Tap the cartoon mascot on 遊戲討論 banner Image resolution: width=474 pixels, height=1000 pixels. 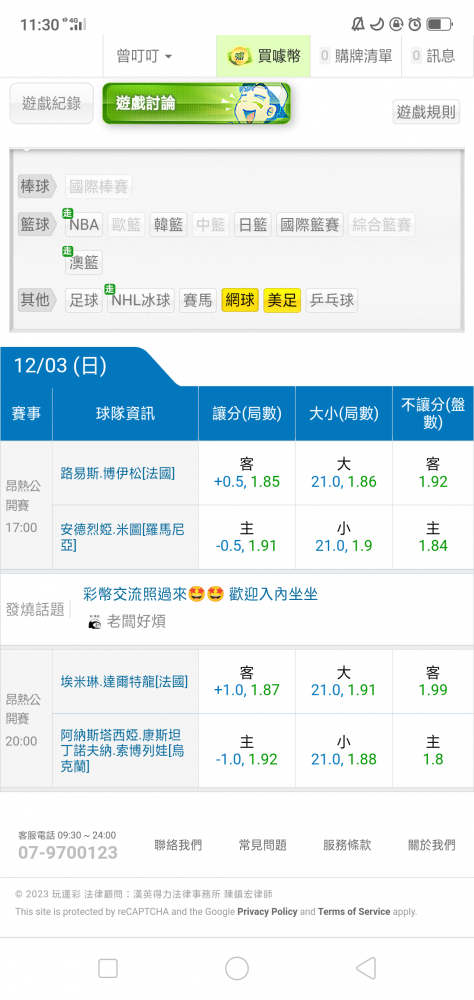254,103
